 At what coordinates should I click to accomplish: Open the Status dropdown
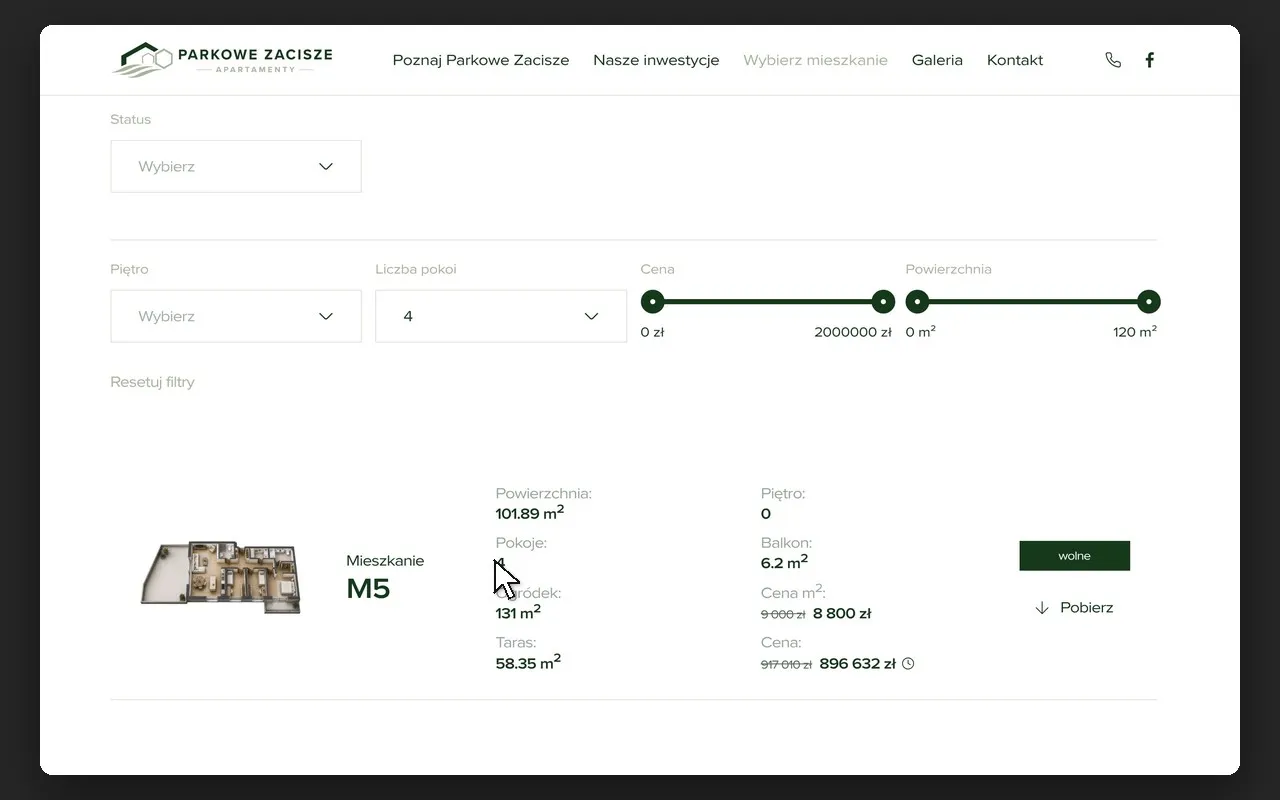click(x=236, y=166)
